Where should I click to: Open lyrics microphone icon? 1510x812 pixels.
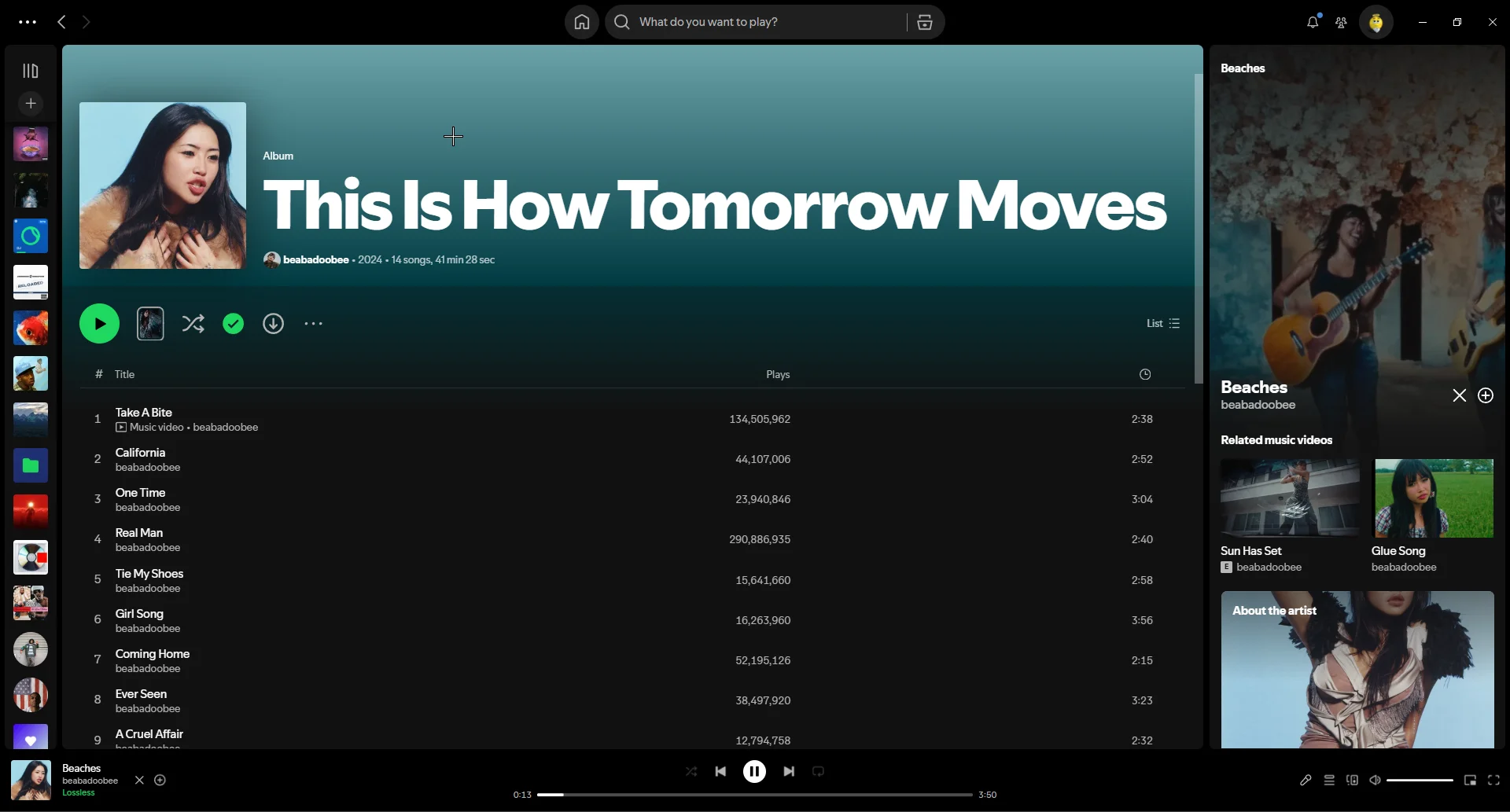[x=1306, y=780]
